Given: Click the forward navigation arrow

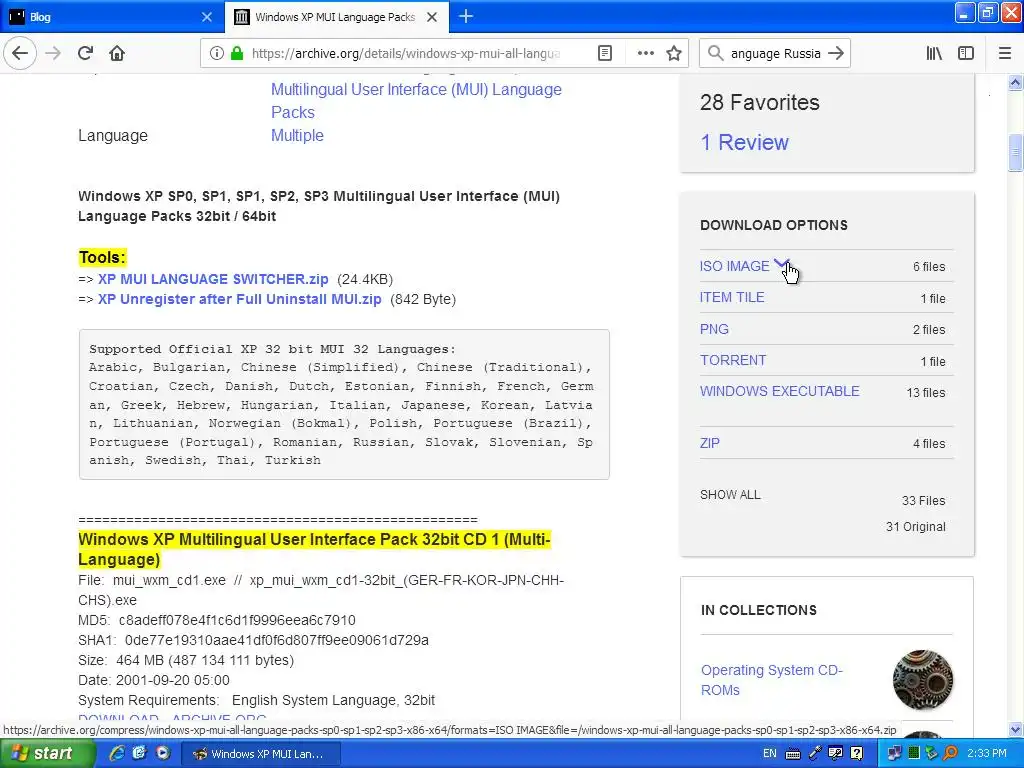Looking at the screenshot, I should 53,53.
